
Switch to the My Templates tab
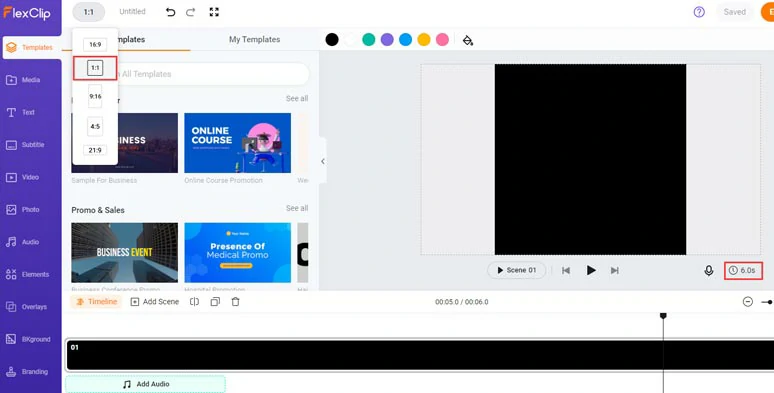click(x=254, y=39)
